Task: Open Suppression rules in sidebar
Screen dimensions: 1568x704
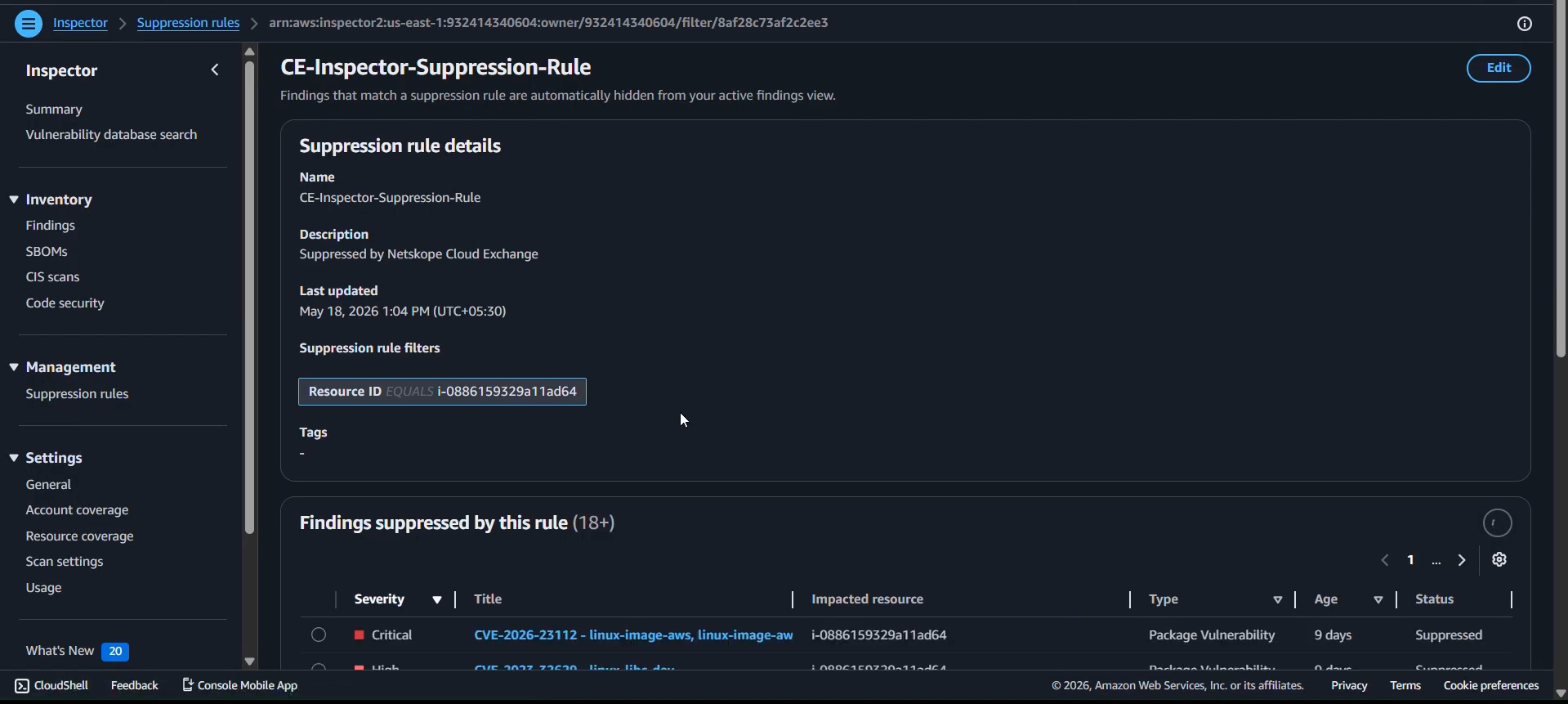Action: 77,394
